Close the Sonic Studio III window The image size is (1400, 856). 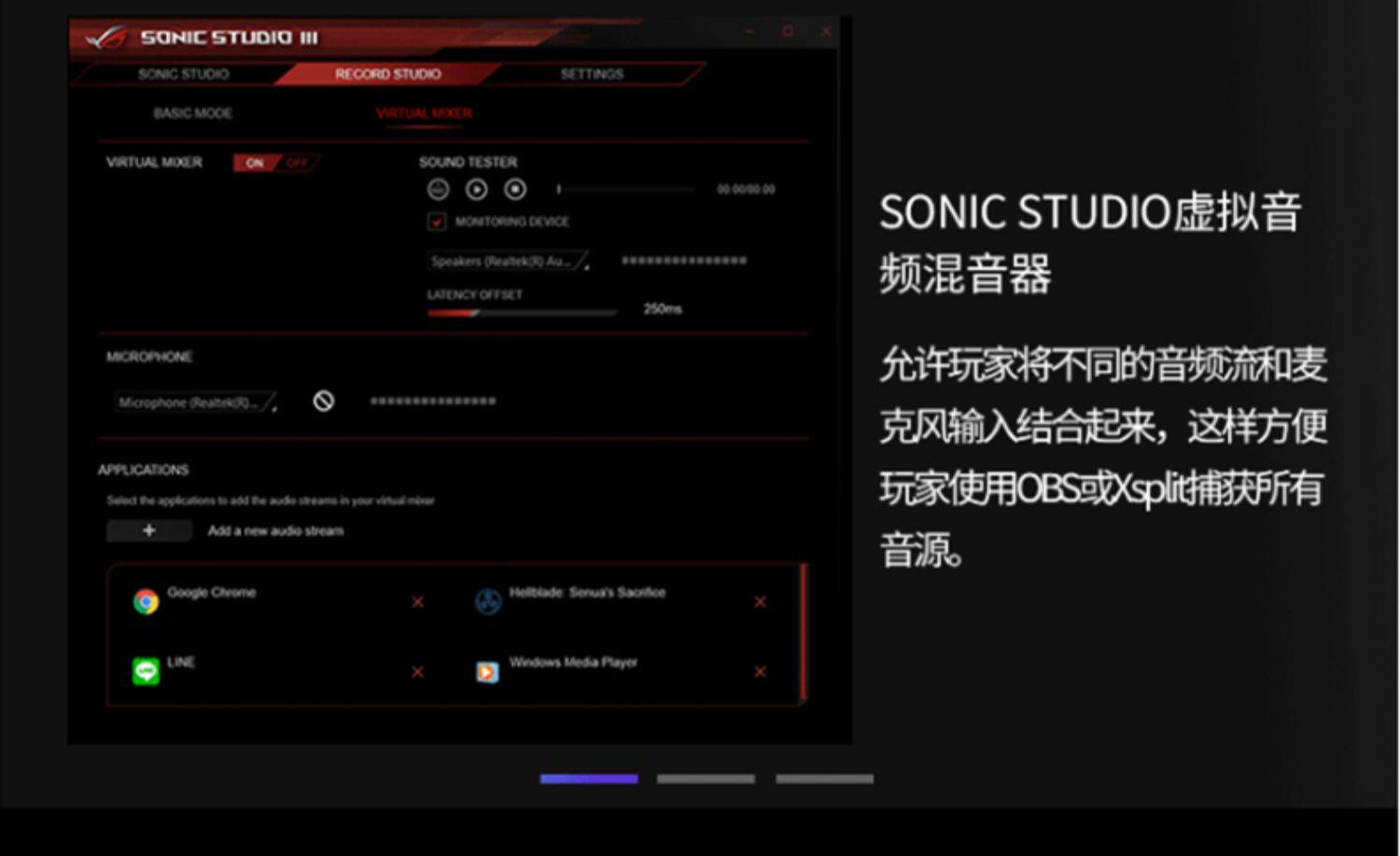tap(826, 31)
